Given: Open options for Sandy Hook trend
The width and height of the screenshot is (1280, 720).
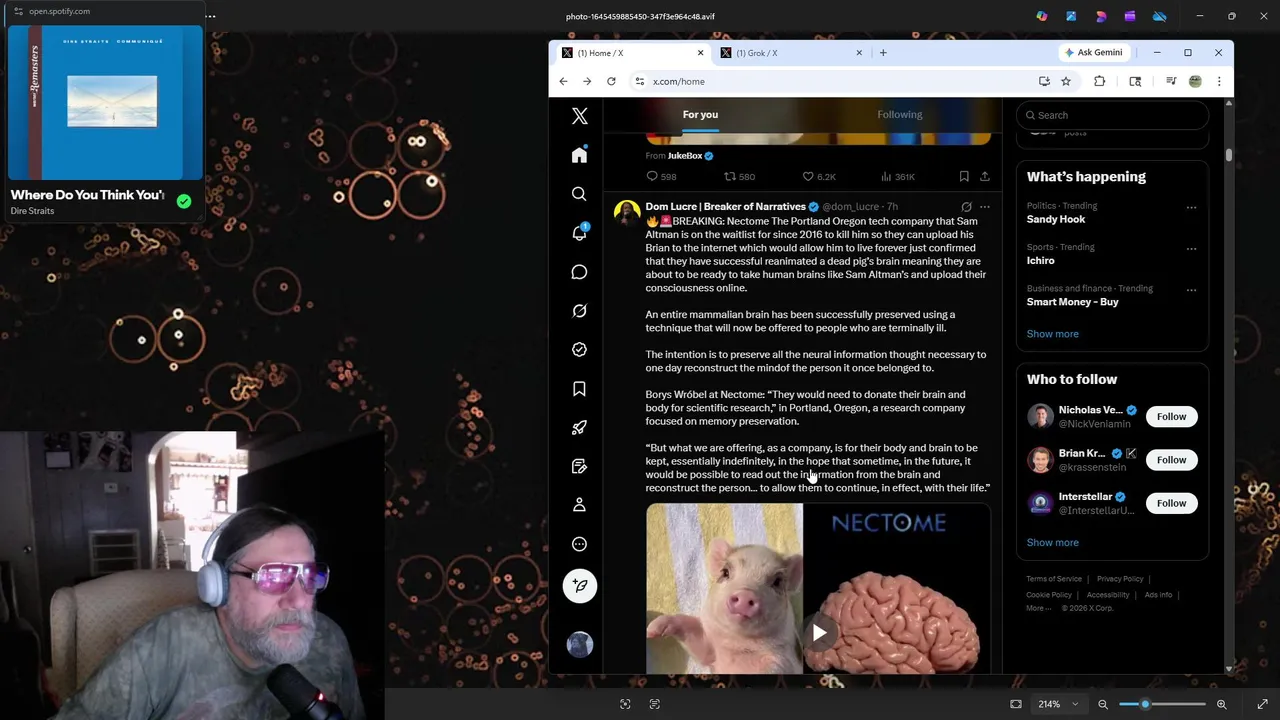Looking at the screenshot, I should (1191, 208).
